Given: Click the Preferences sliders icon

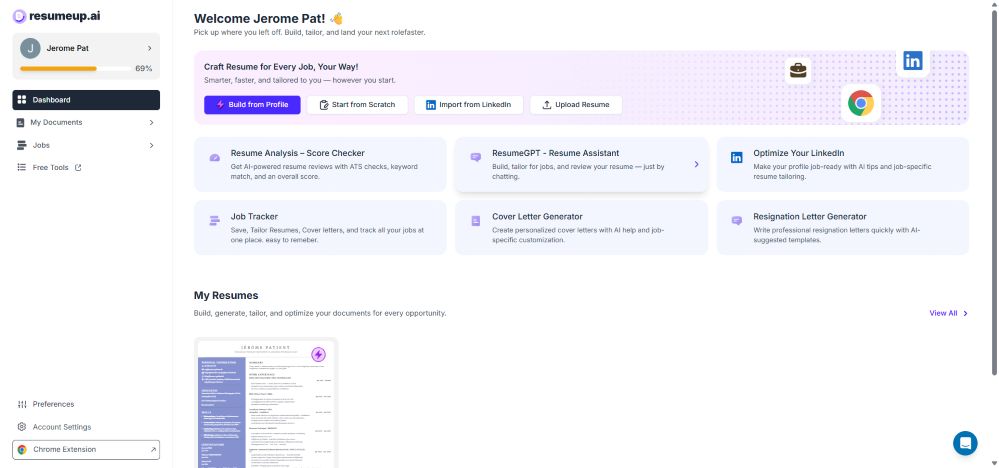Looking at the screenshot, I should [x=22, y=404].
